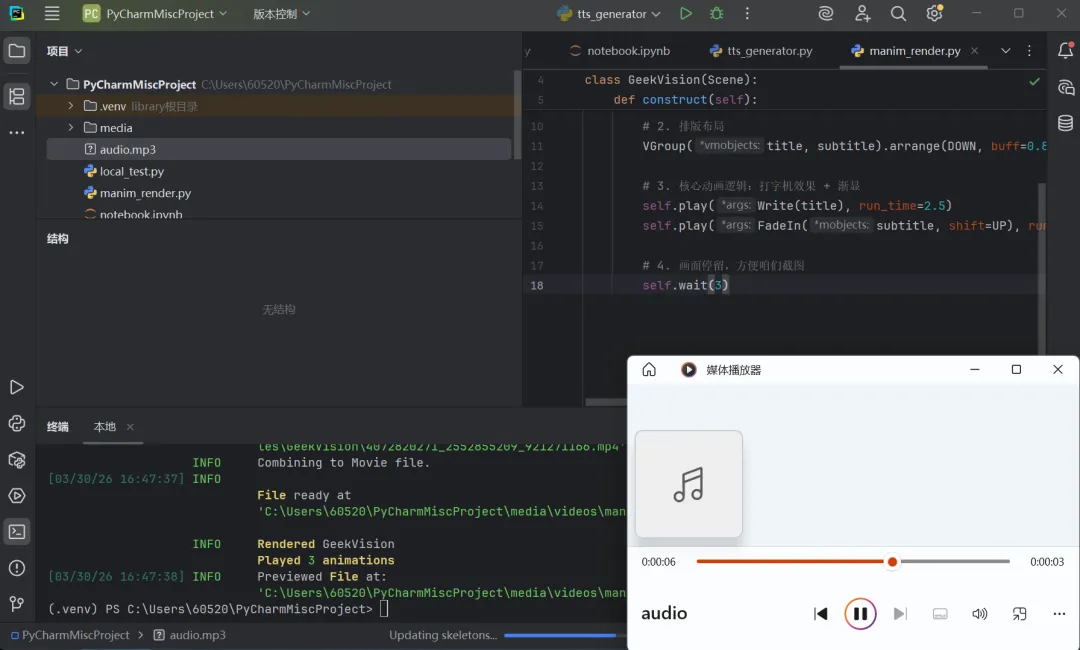Open tts_generator run configuration dropdown
Image resolution: width=1080 pixels, height=650 pixels.
click(x=609, y=13)
